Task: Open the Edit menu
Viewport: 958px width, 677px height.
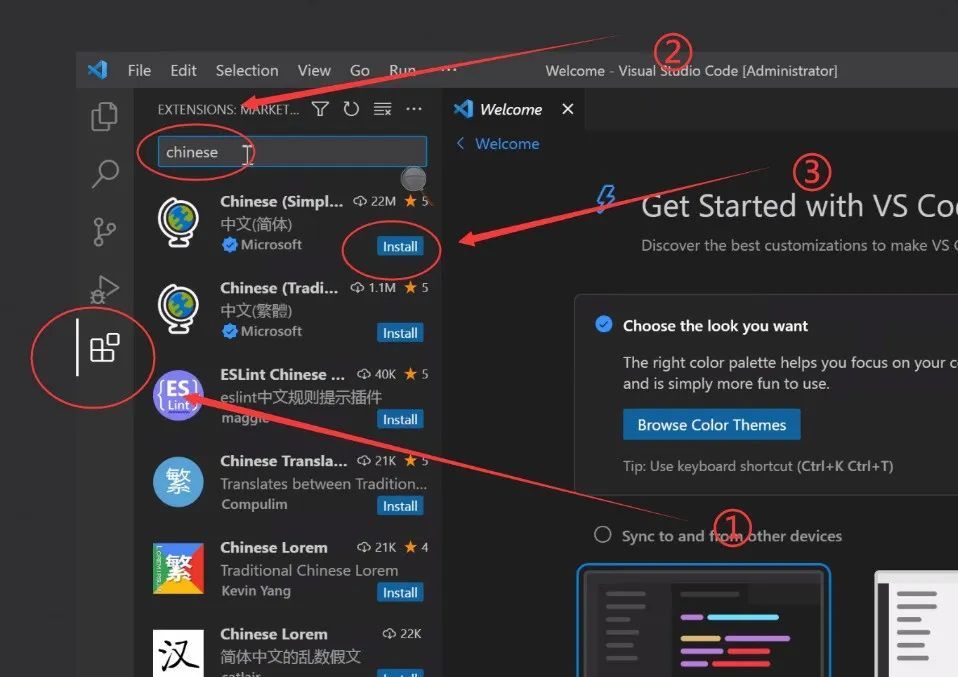Action: pyautogui.click(x=183, y=71)
